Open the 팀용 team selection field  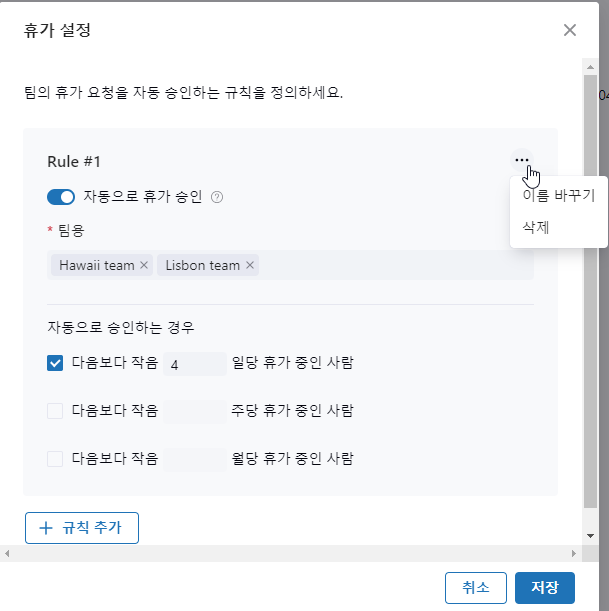(x=390, y=265)
